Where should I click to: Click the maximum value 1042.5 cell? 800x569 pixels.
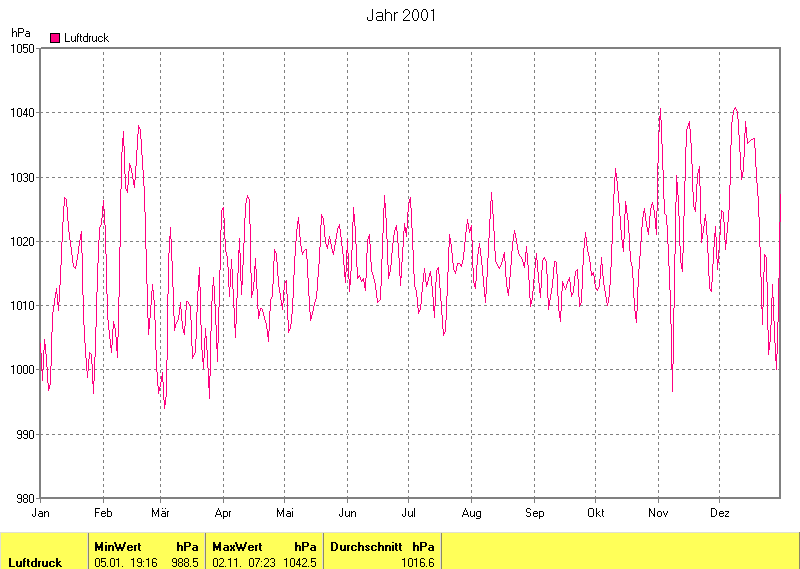click(x=300, y=562)
